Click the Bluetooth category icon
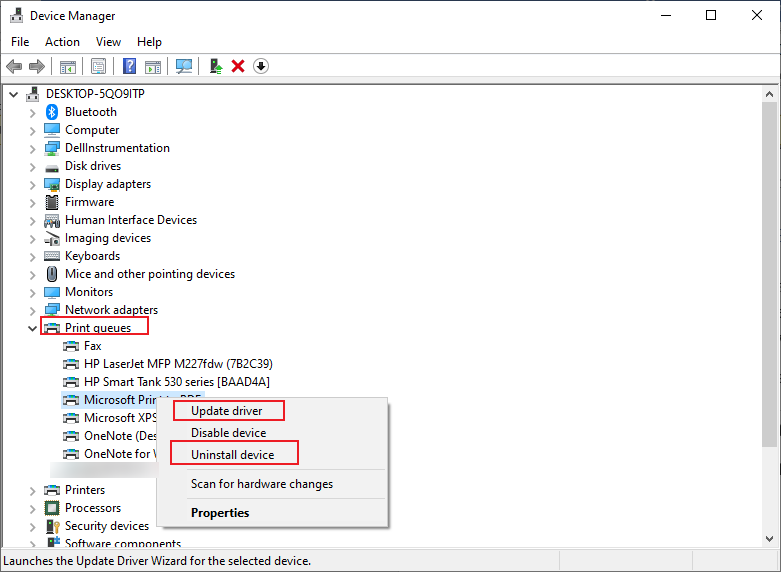Screen dimensions: 781x572 click(x=52, y=112)
